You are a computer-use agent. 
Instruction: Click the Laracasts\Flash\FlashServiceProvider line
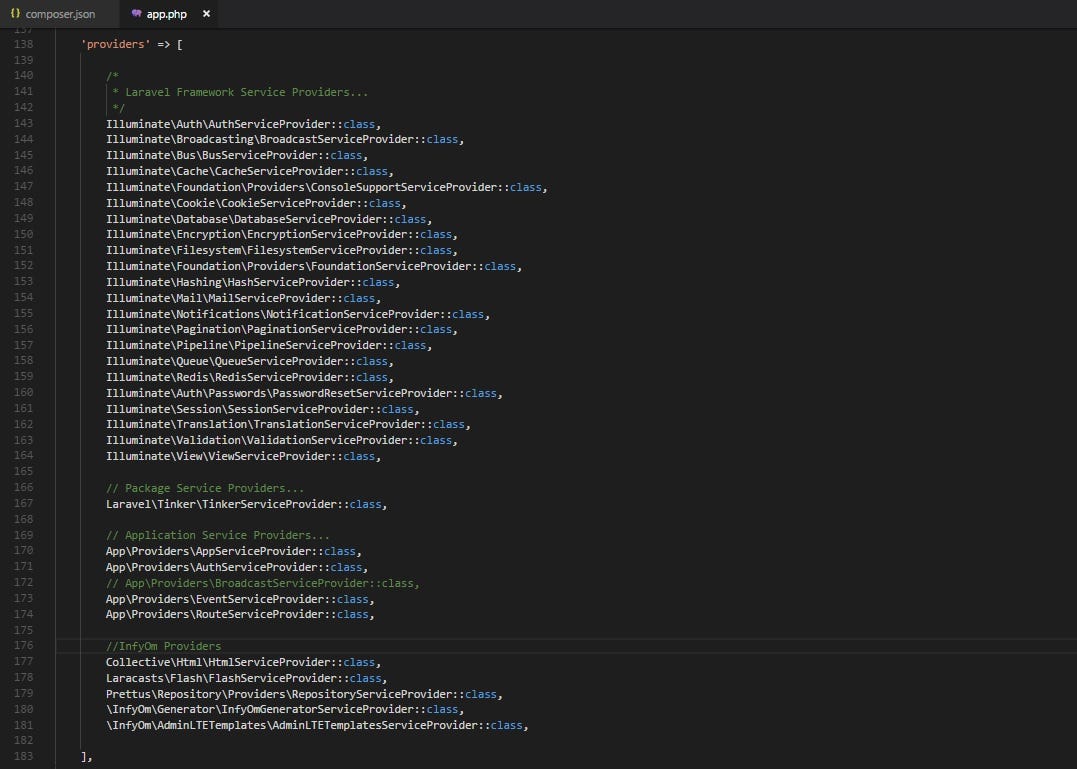(x=247, y=678)
